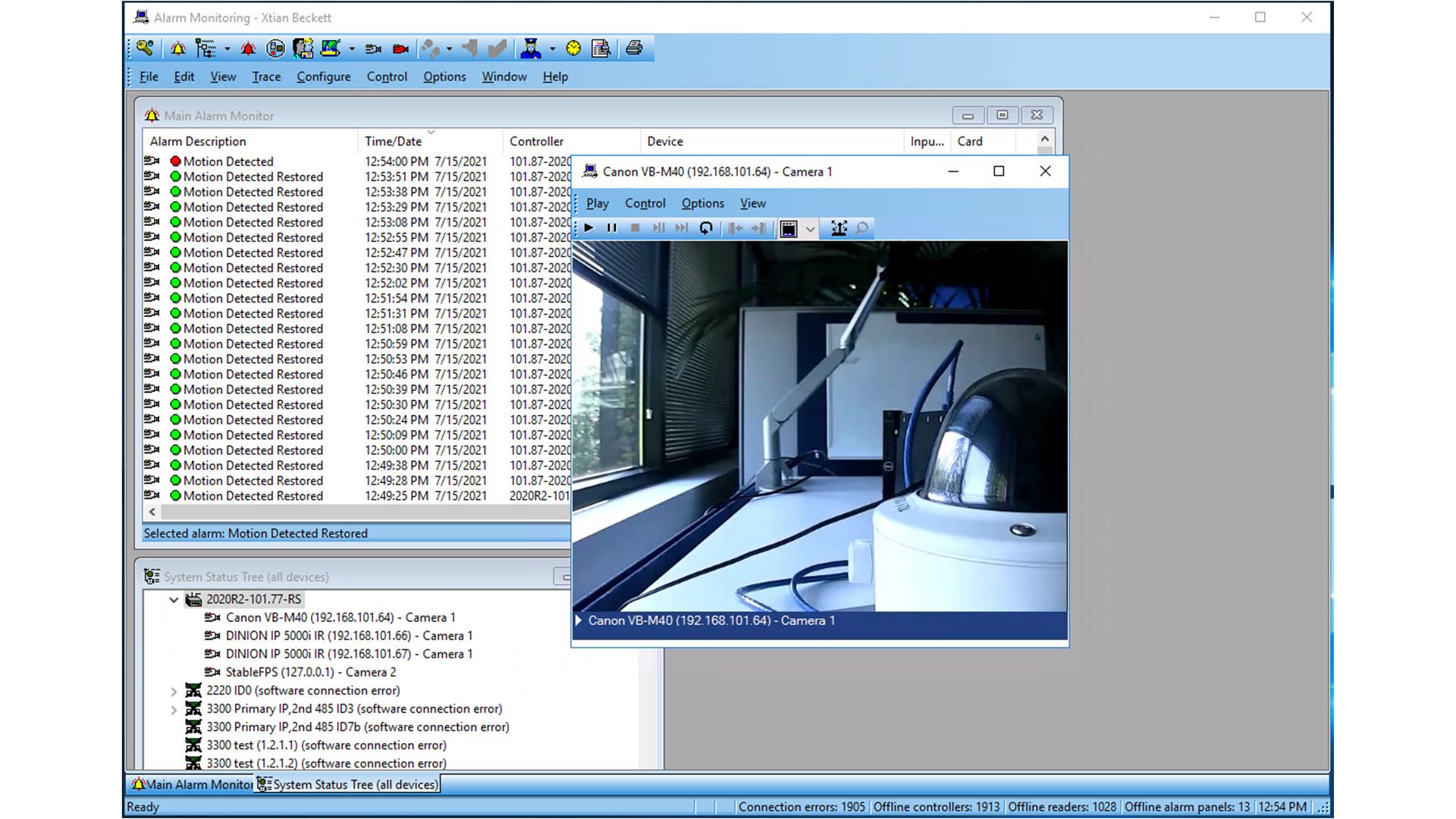The image size is (1456, 819).
Task: Expand the 3300 Primary IP,2nd 485 ID3 node
Action: [174, 710]
